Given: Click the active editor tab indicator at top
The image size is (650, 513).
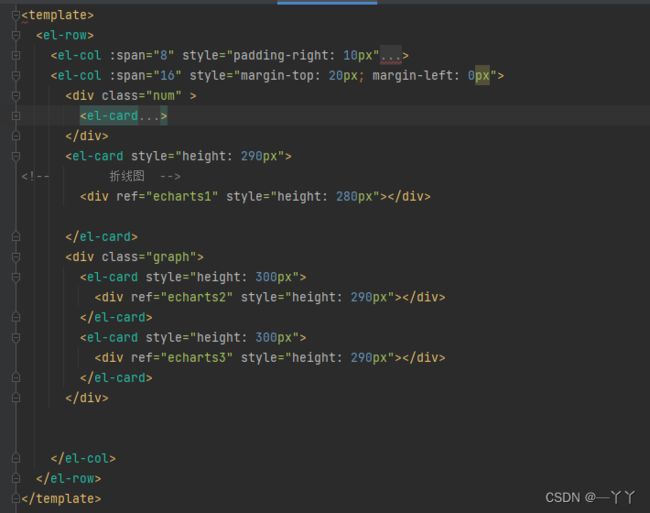Looking at the screenshot, I should tap(327, 2).
